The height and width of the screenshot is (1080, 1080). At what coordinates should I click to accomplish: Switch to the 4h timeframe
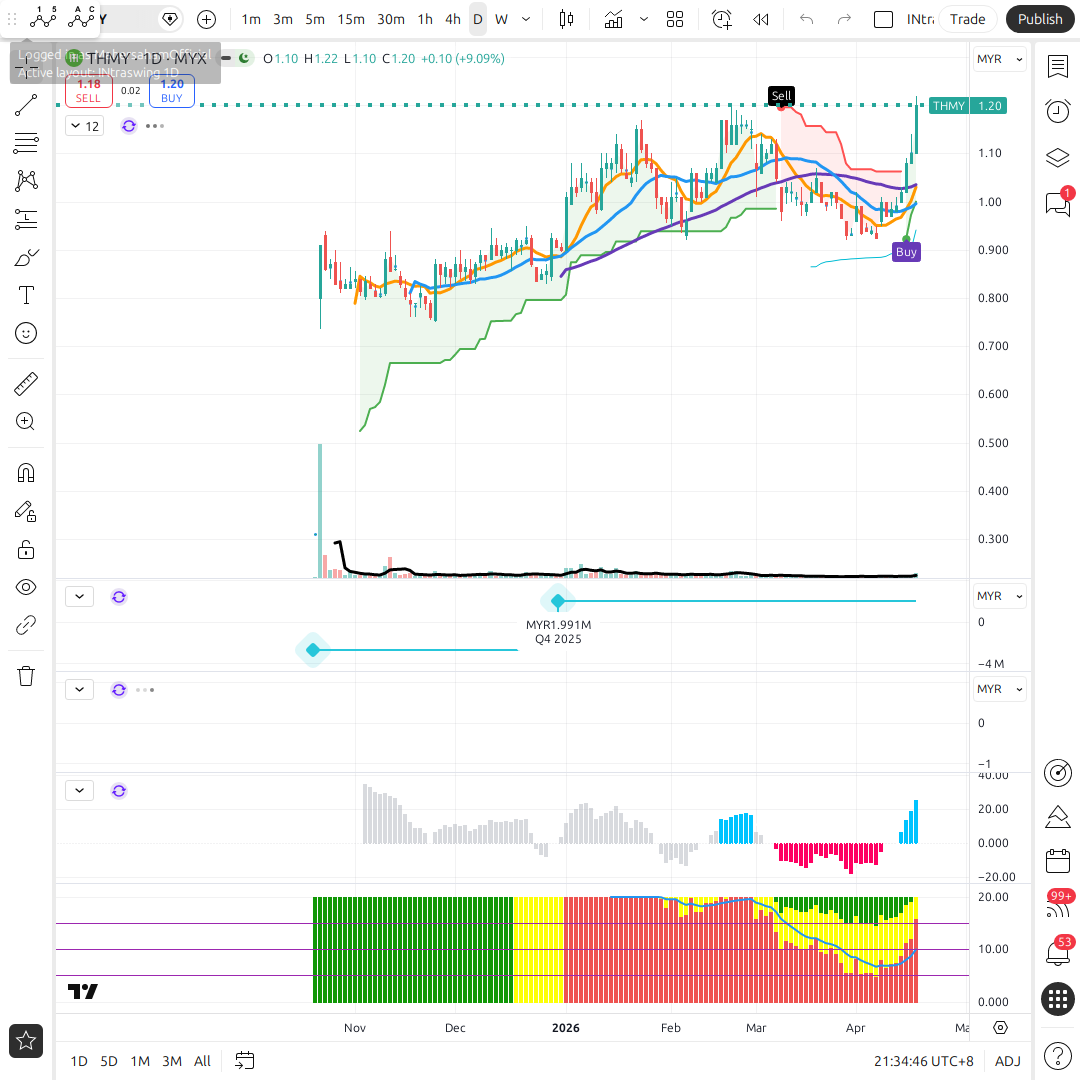[453, 19]
